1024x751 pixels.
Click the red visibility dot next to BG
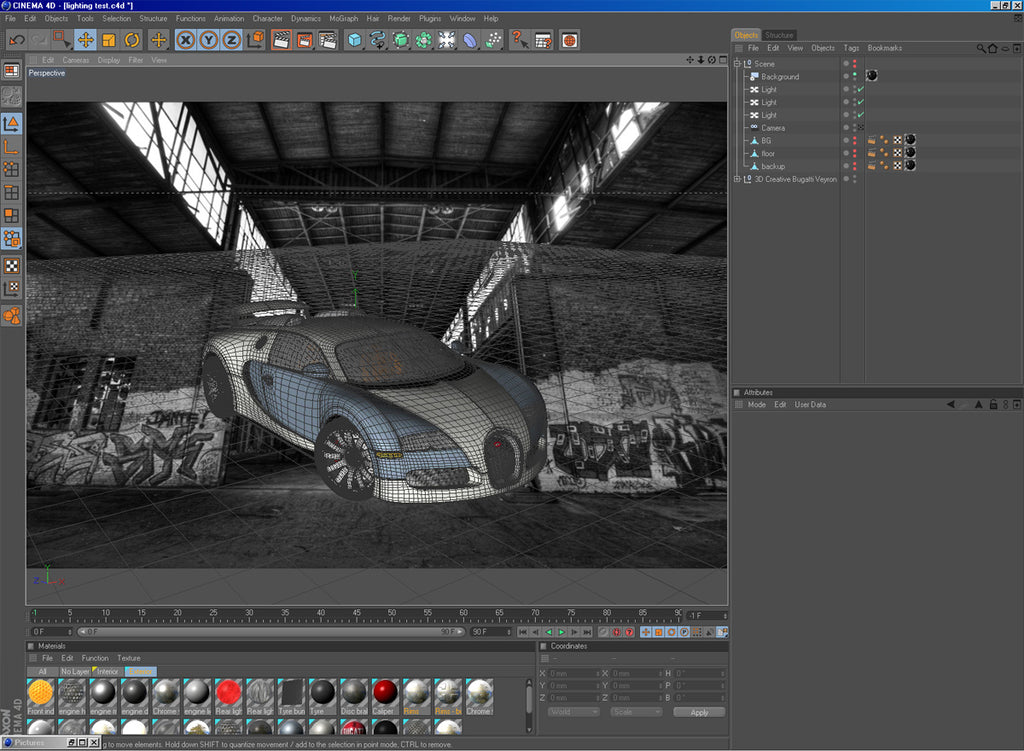pos(855,140)
